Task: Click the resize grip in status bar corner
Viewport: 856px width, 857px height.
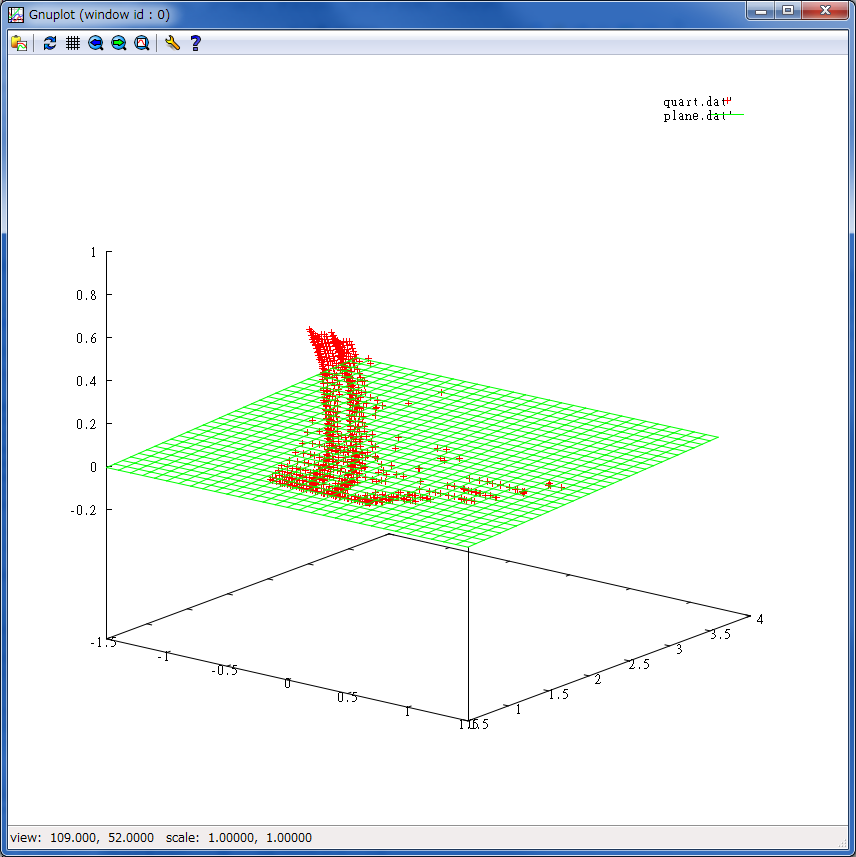Action: [842, 842]
